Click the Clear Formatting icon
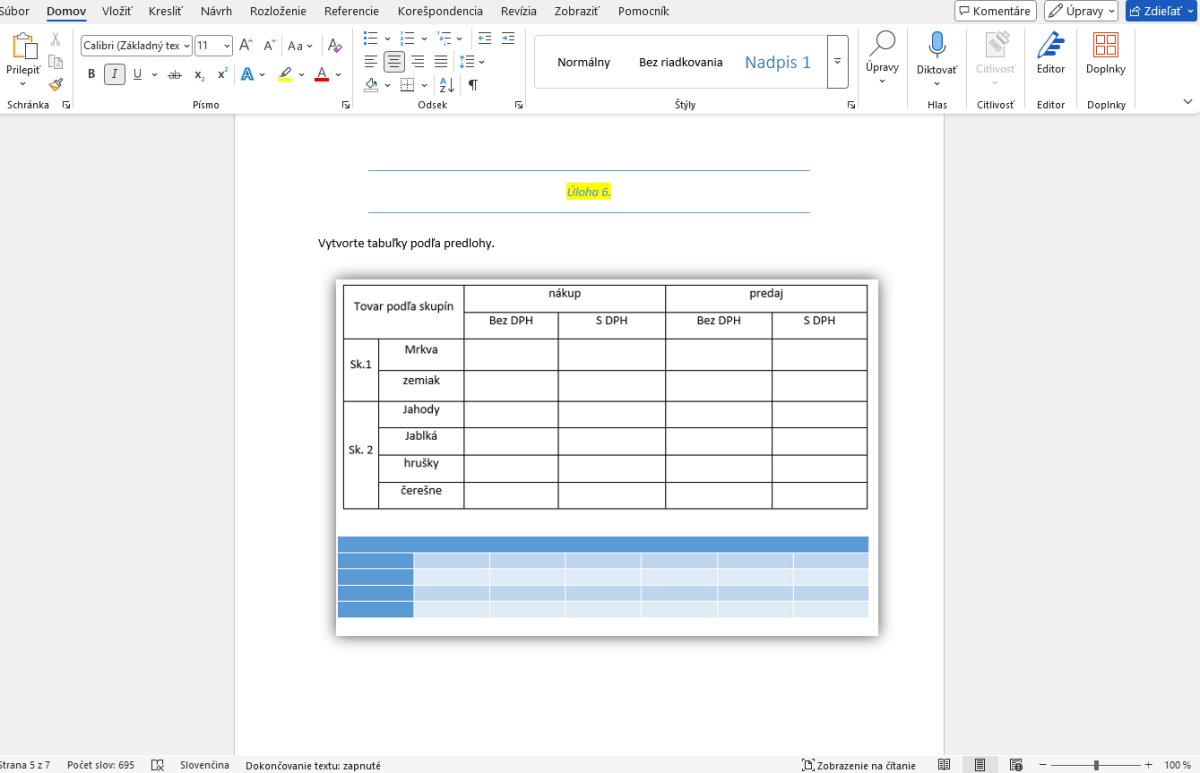Viewport: 1200px width, 773px height. point(335,46)
